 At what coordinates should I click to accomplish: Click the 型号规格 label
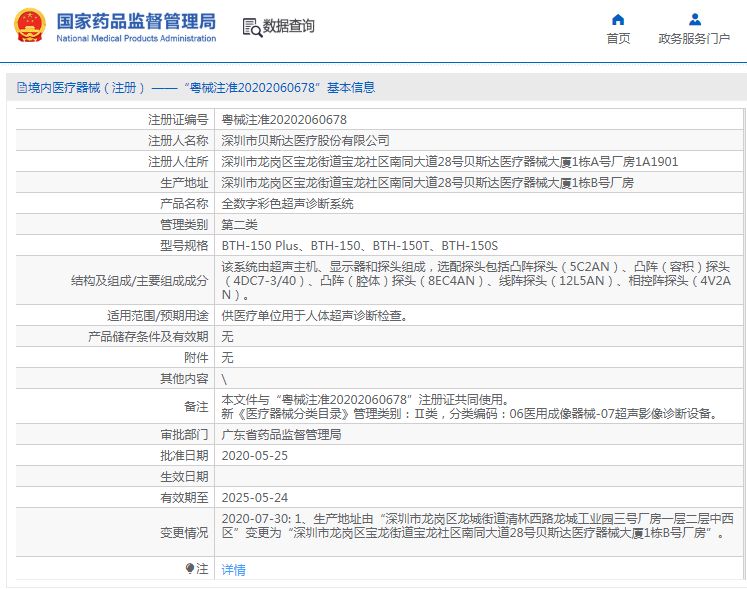pos(184,245)
